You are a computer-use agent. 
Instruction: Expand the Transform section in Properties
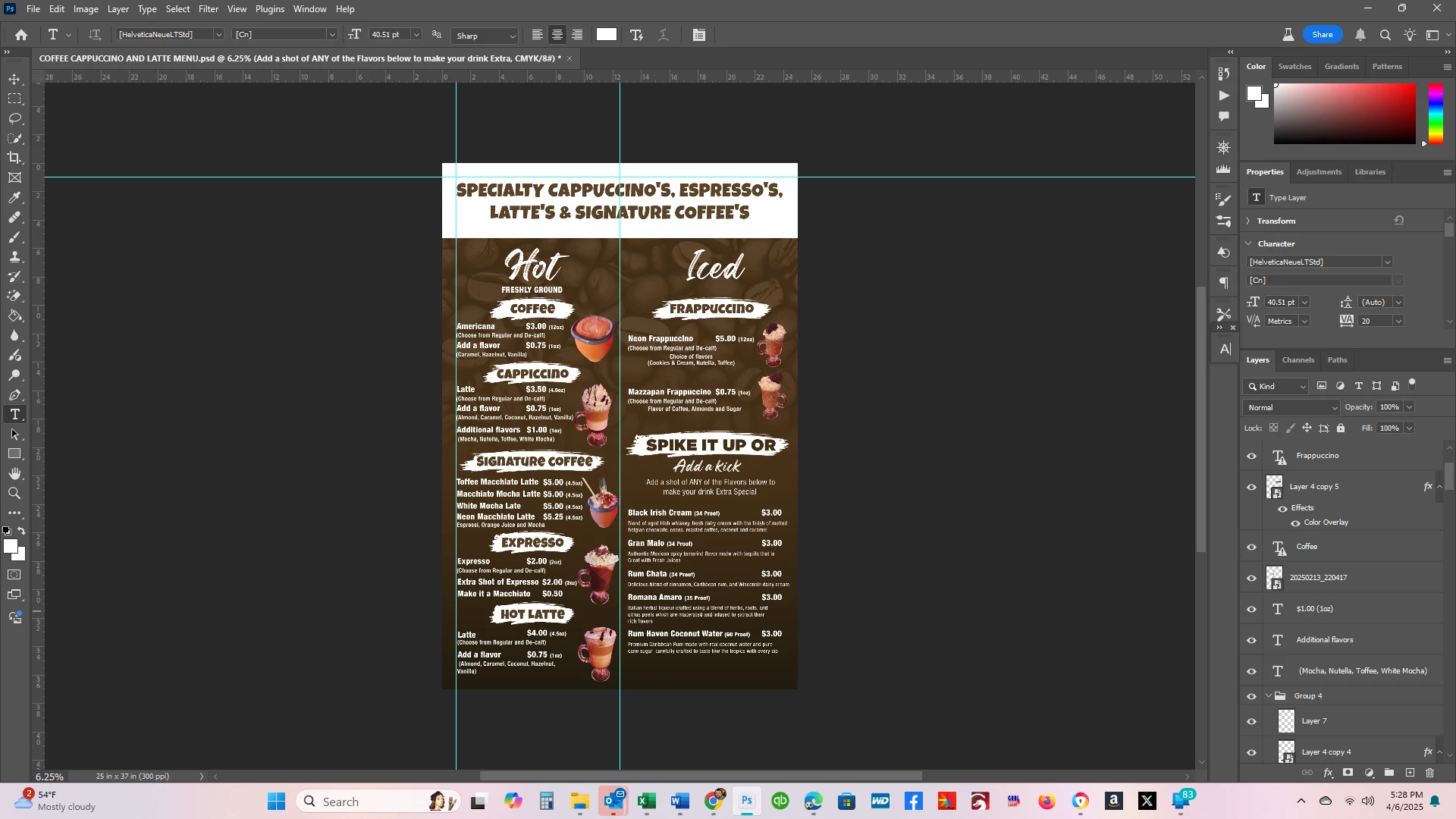pos(1248,221)
